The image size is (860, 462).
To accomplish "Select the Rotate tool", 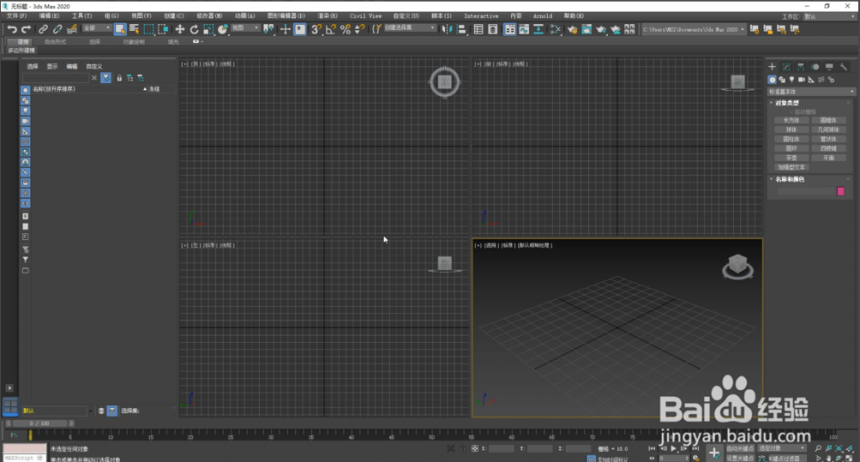I will click(x=194, y=29).
